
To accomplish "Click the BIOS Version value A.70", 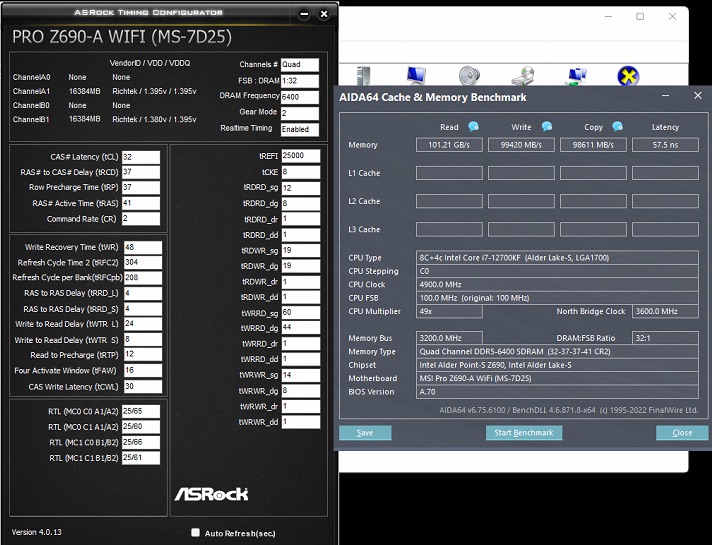I will click(x=557, y=391).
